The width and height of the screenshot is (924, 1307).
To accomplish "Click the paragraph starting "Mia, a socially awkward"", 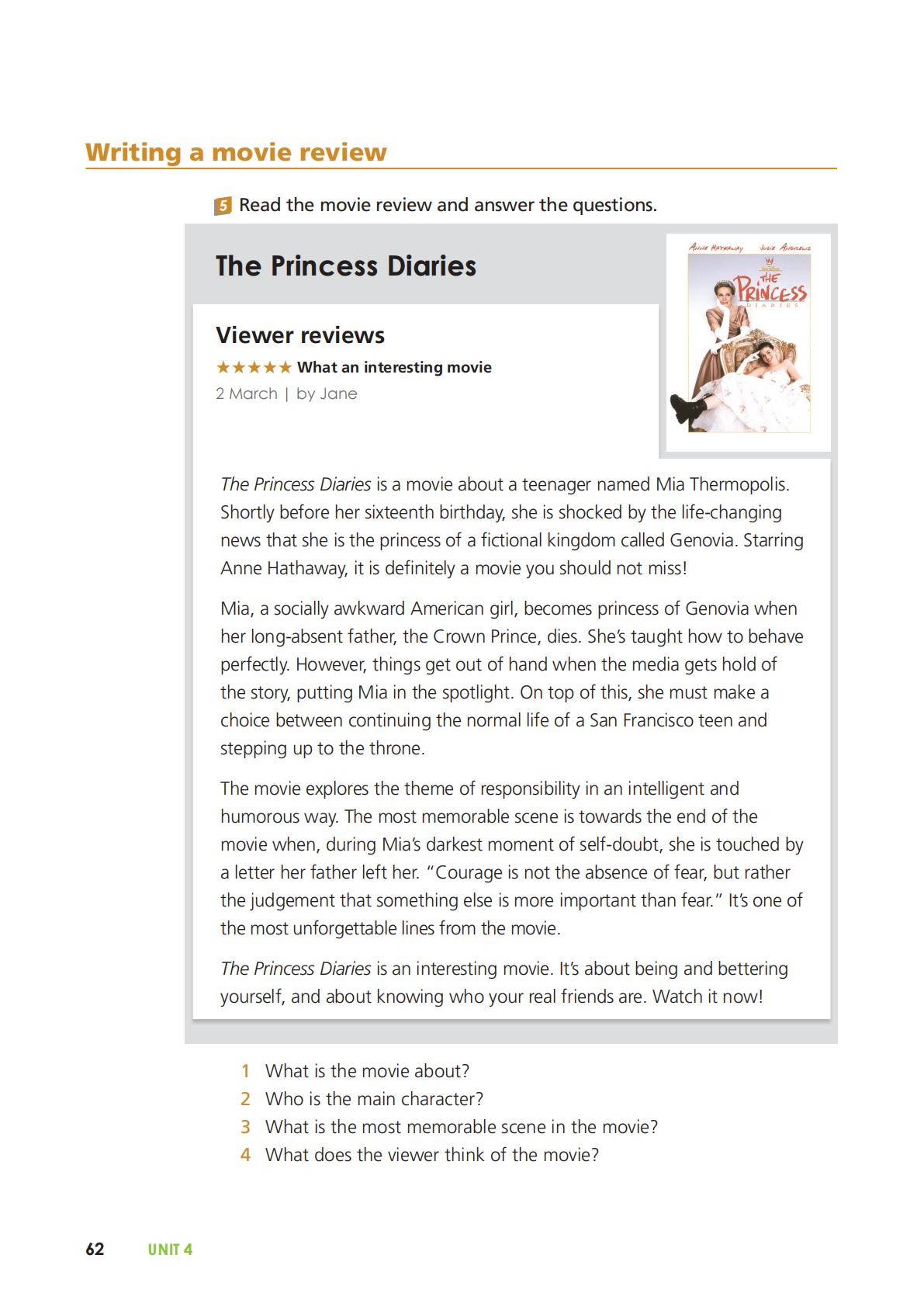I will (x=512, y=678).
